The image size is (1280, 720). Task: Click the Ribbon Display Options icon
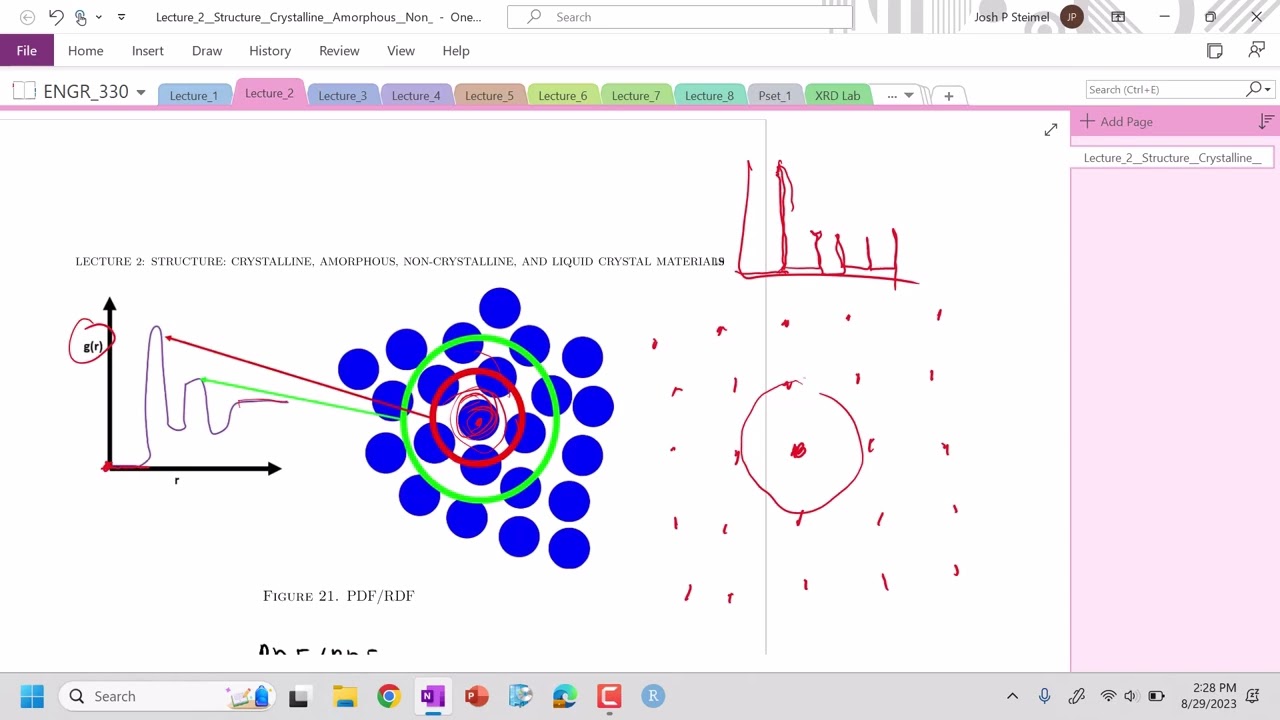click(1118, 17)
